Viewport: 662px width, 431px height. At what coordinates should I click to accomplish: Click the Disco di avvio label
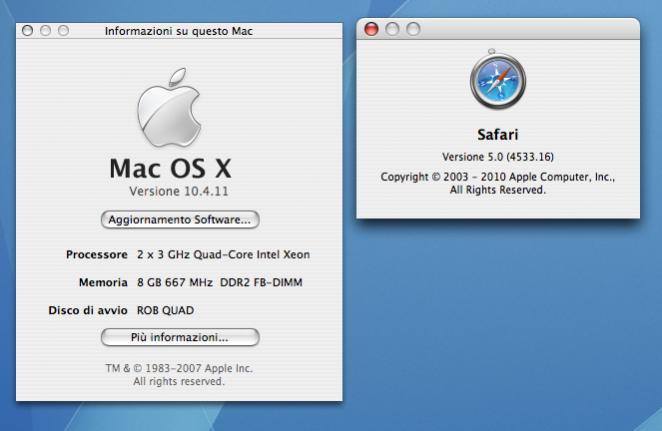(88, 310)
